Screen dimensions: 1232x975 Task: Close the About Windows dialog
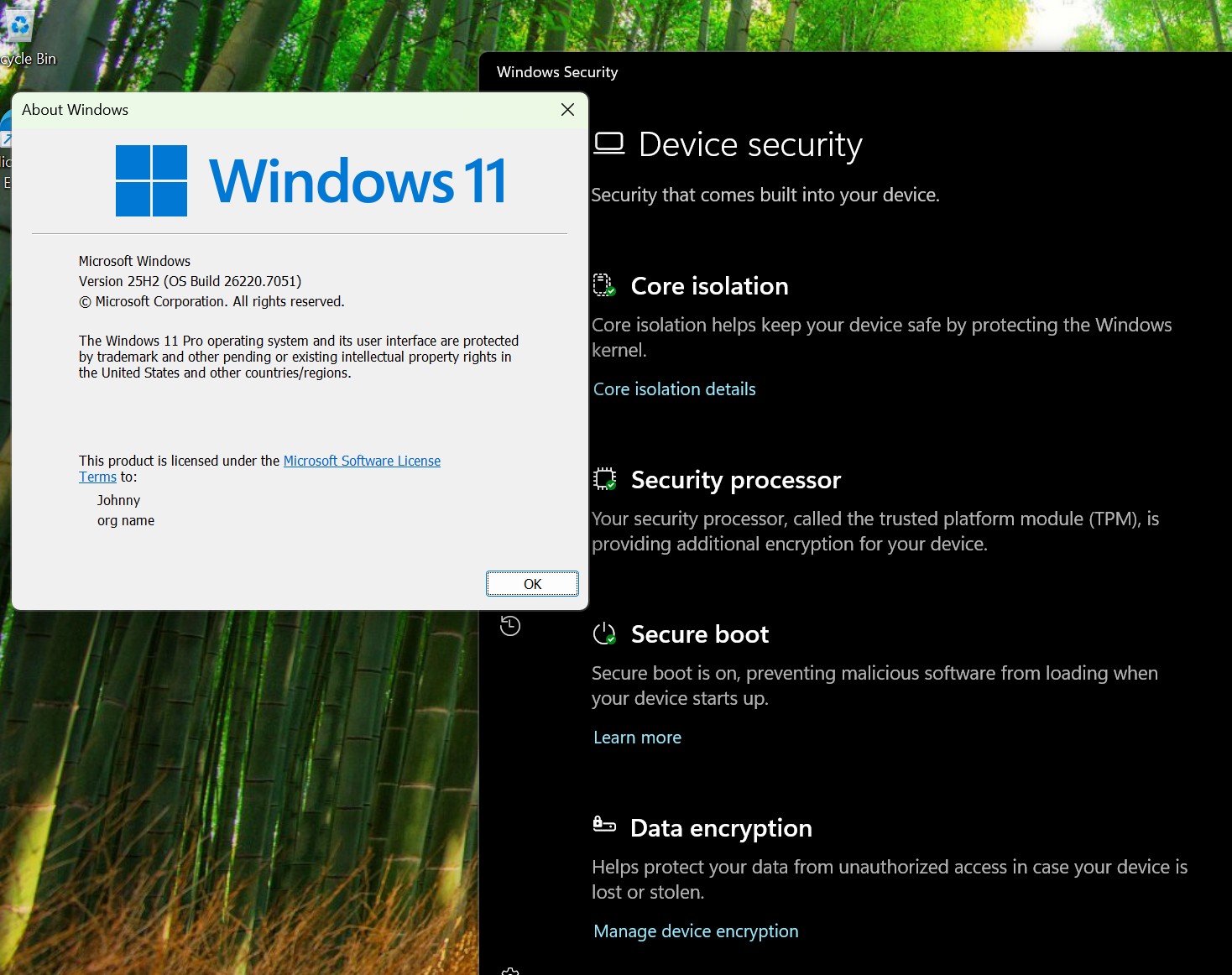coord(567,110)
